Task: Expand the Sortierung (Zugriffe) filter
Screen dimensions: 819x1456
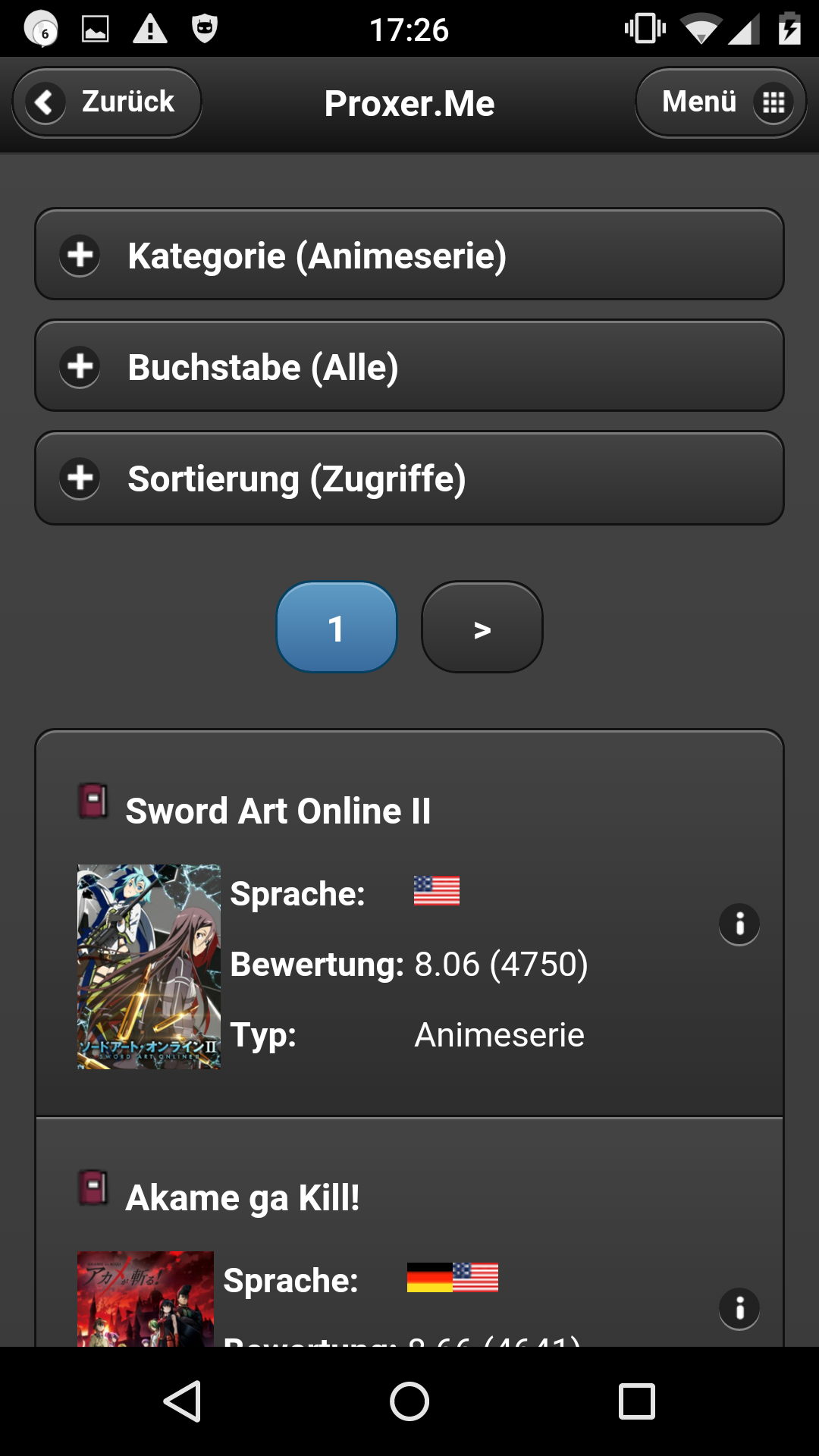Action: coord(409,478)
